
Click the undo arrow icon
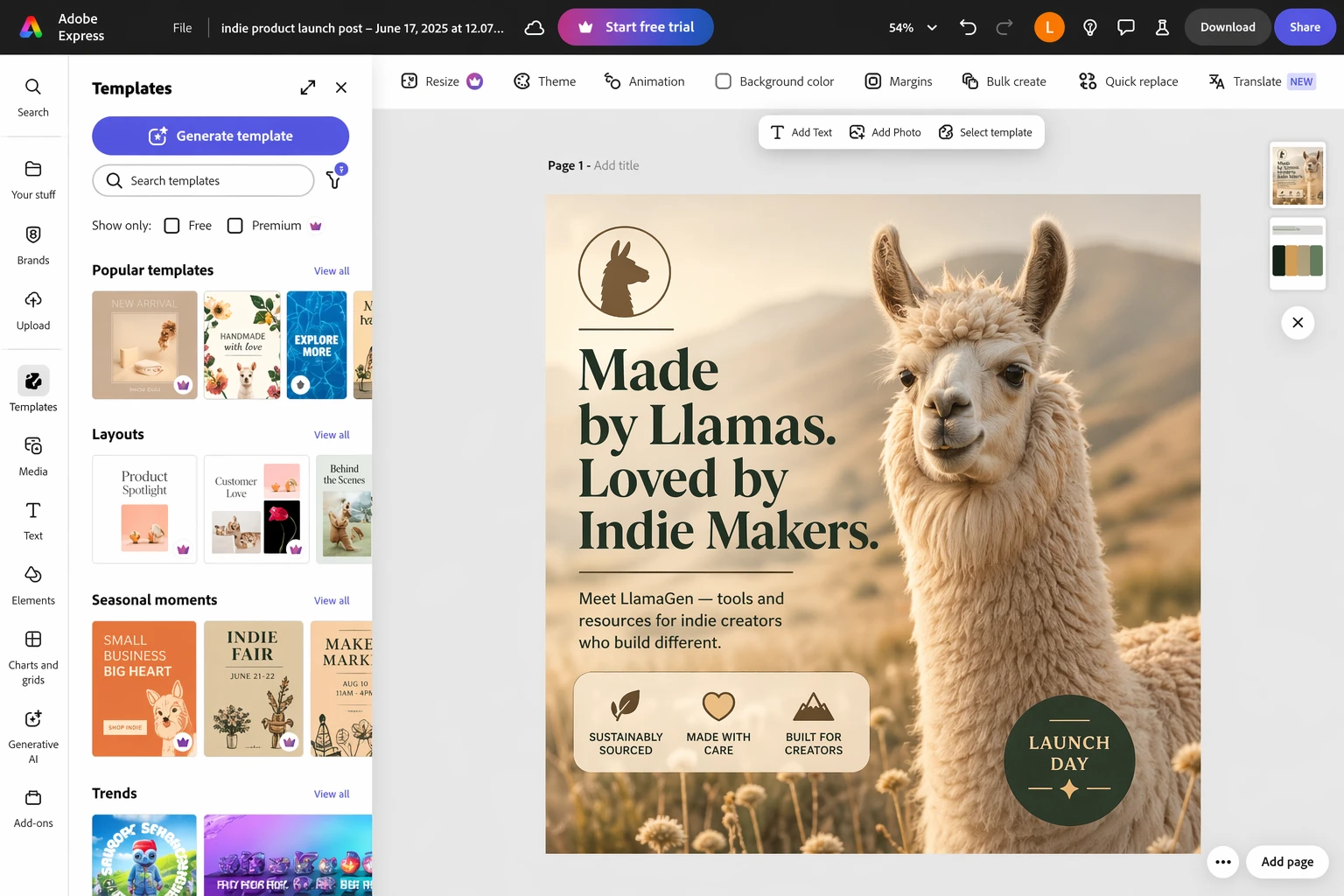(968, 27)
